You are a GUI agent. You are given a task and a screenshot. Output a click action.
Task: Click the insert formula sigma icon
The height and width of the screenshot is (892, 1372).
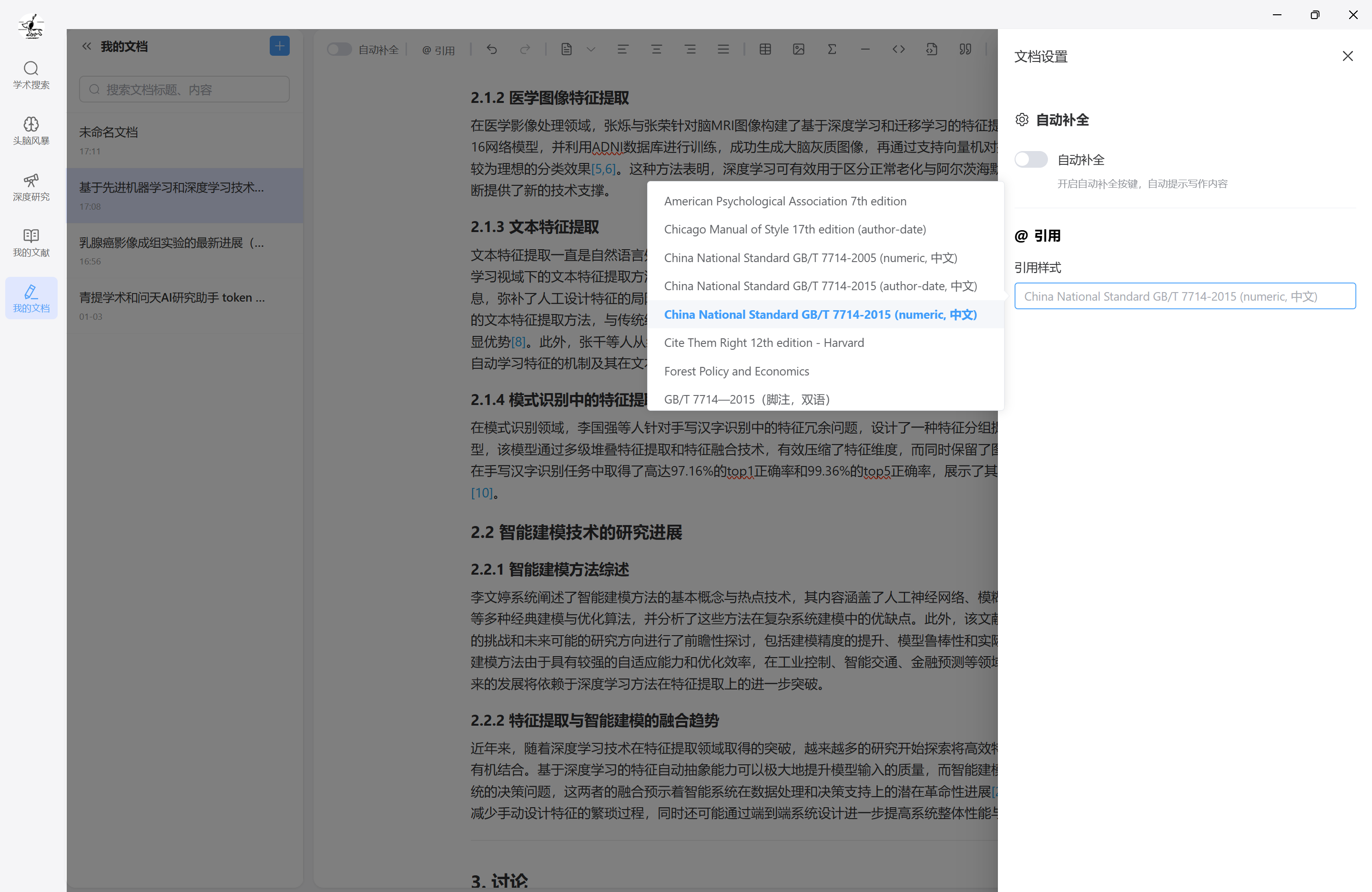[832, 50]
